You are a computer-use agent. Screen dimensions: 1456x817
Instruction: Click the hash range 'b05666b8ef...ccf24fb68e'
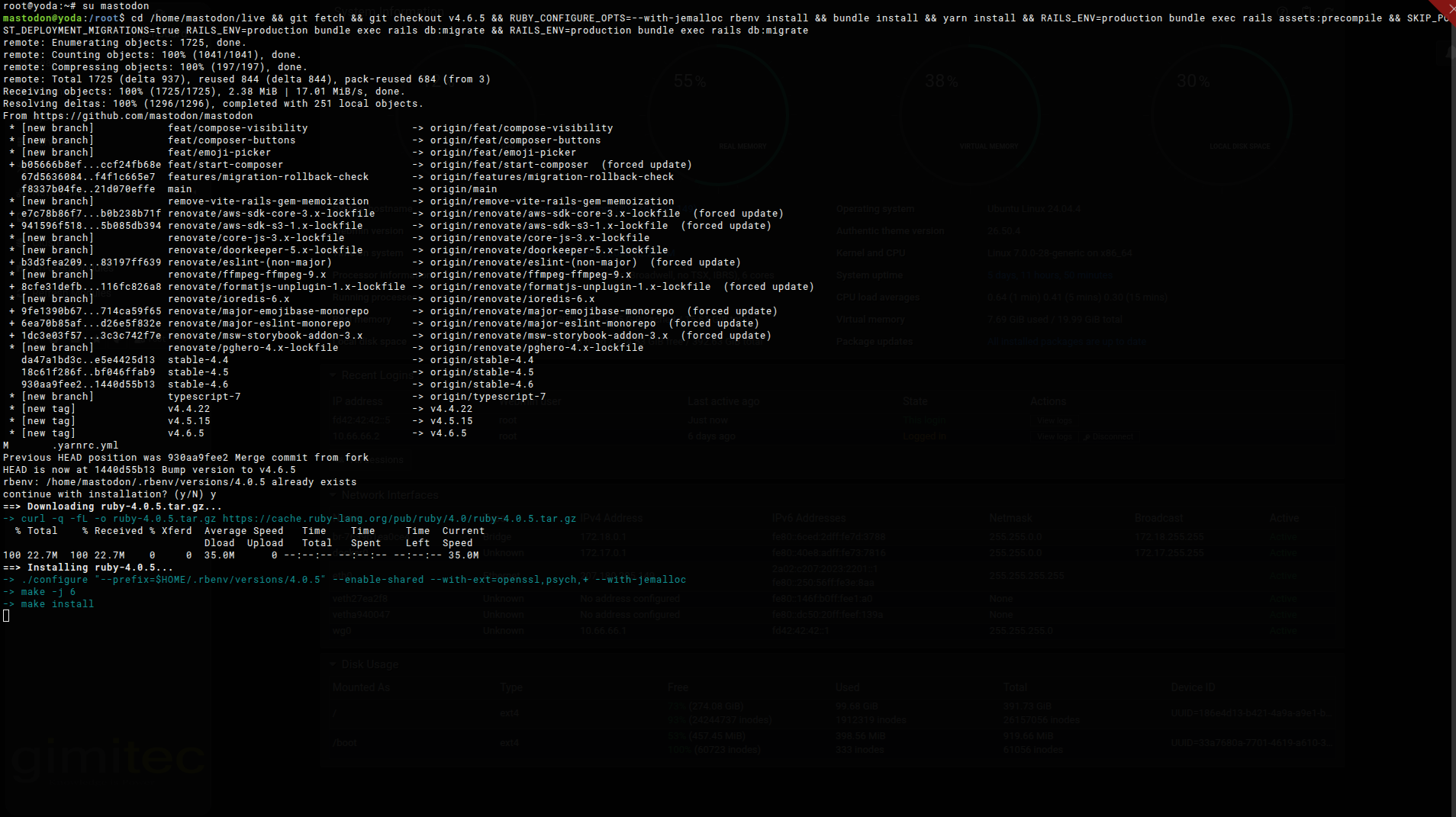pos(92,165)
